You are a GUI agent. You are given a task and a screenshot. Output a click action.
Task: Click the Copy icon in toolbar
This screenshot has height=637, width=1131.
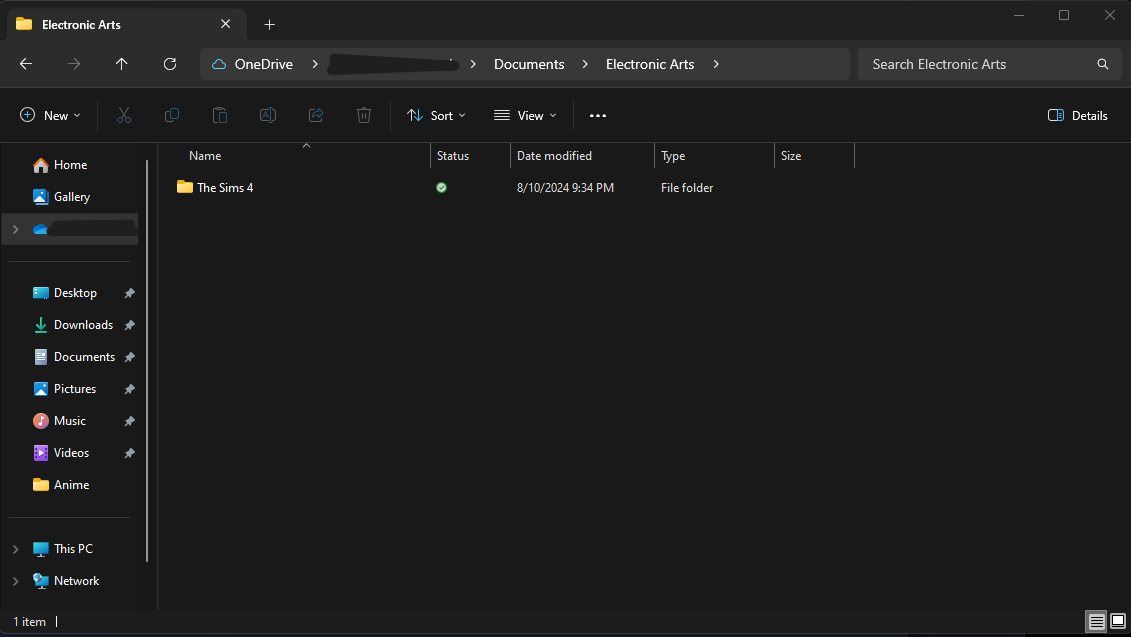[172, 115]
